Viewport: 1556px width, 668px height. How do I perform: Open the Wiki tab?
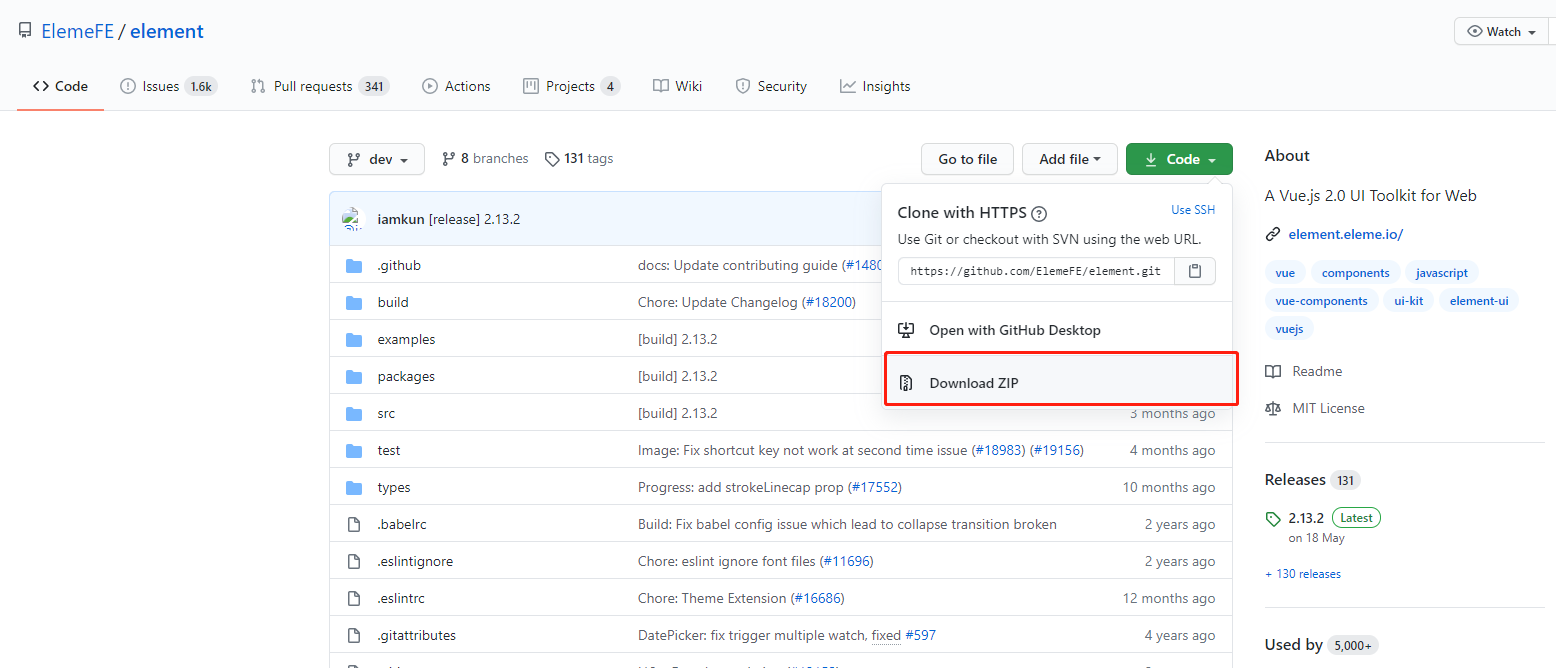(x=677, y=86)
